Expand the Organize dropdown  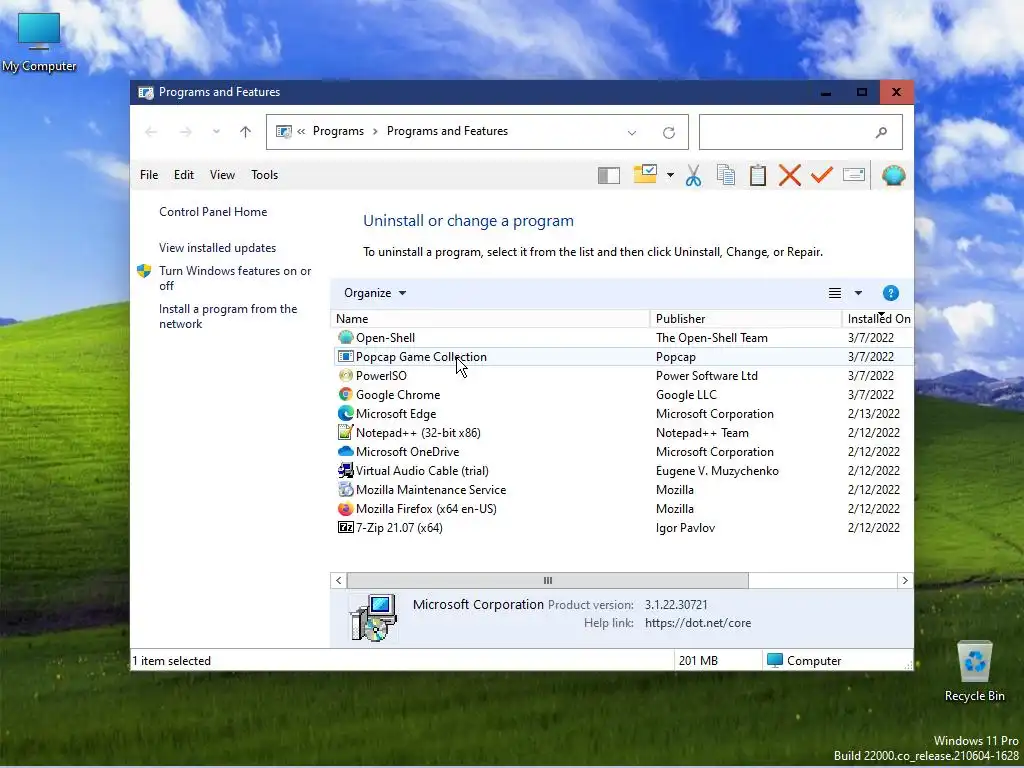tap(375, 293)
